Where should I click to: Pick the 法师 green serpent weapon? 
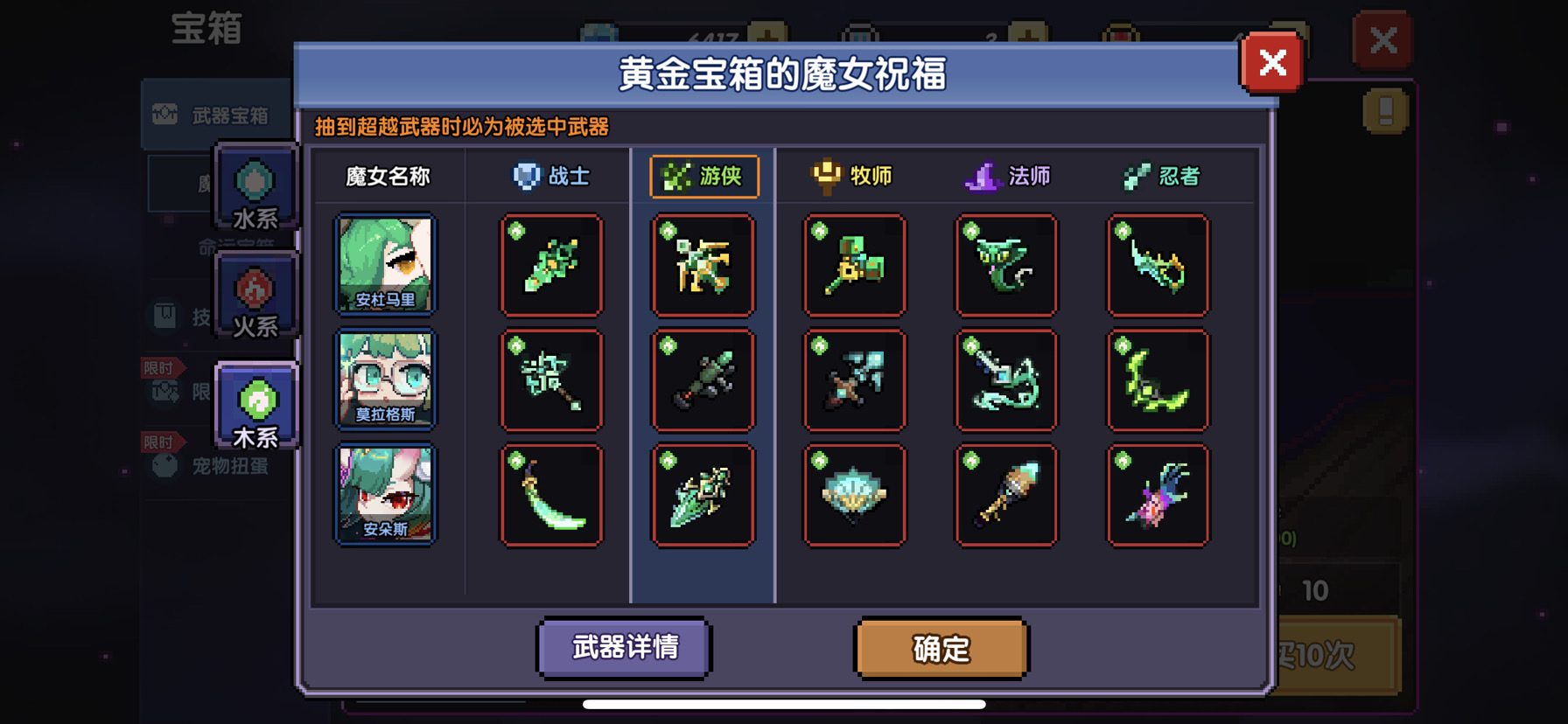[1006, 265]
